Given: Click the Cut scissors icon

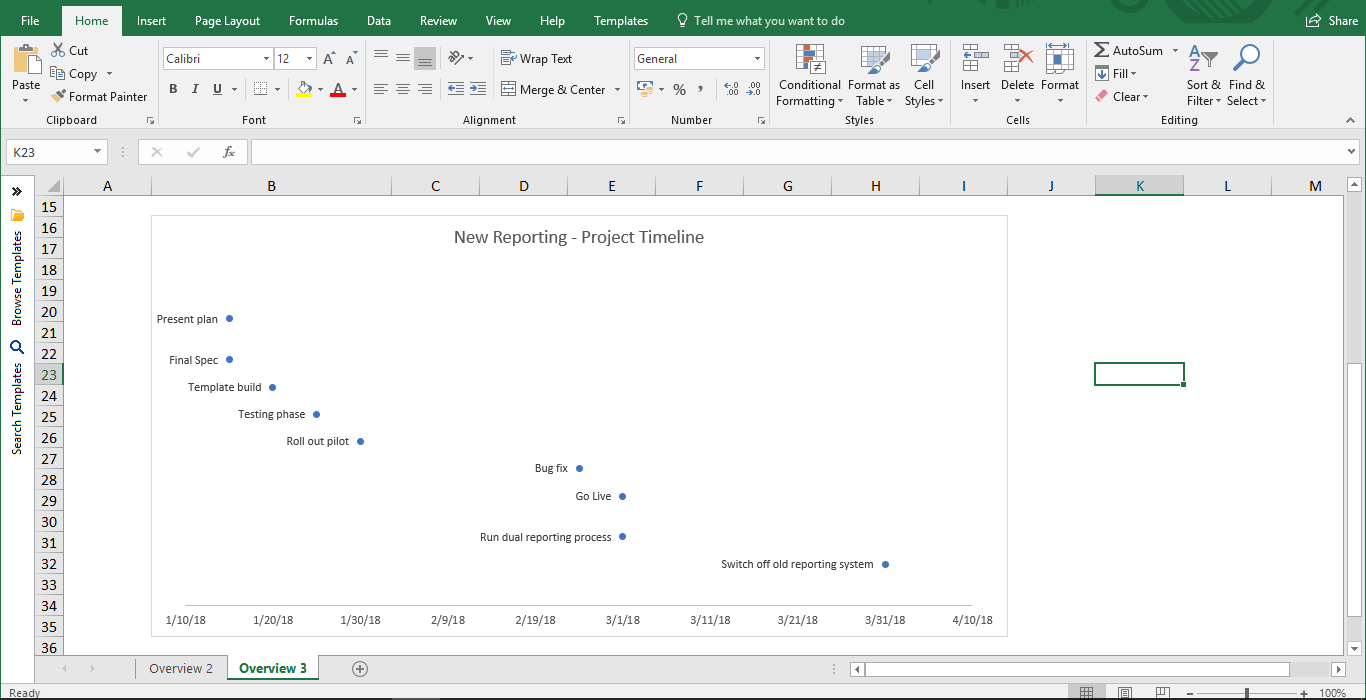Looking at the screenshot, I should coord(58,50).
